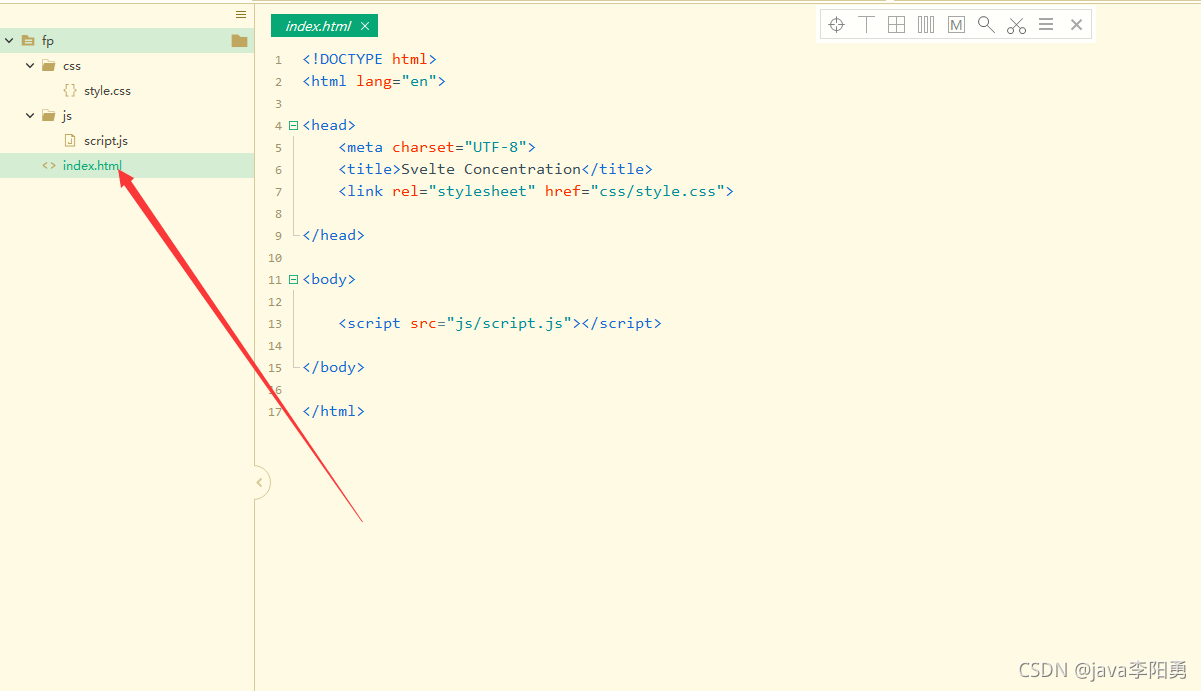
Task: Select index.html in the project tree
Action: tap(92, 166)
